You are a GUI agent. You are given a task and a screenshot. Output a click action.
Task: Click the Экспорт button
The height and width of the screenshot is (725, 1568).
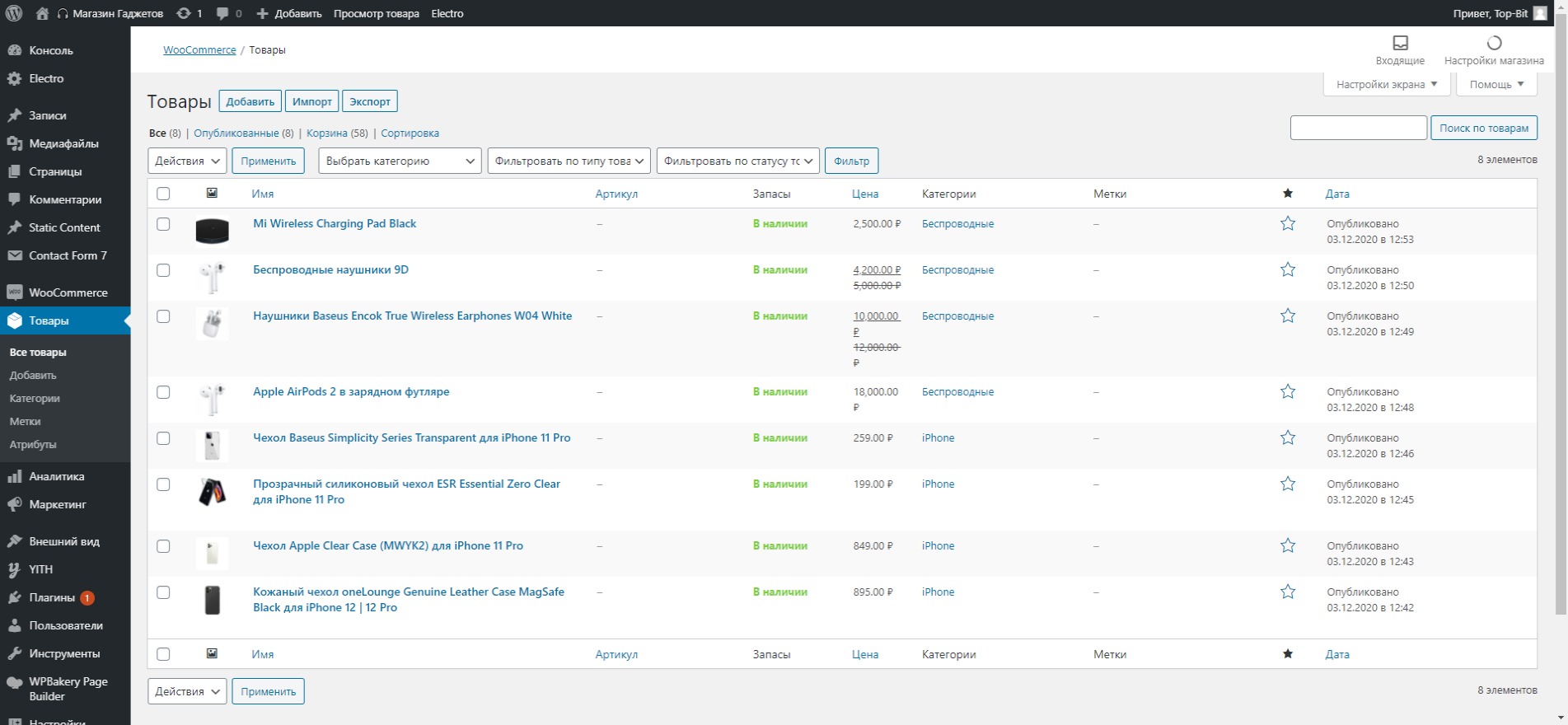click(x=370, y=101)
